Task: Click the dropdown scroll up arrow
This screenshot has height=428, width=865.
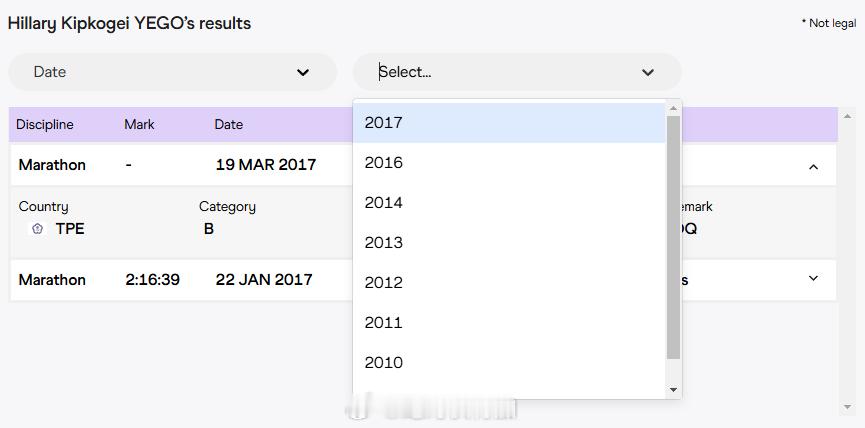Action: pyautogui.click(x=673, y=107)
